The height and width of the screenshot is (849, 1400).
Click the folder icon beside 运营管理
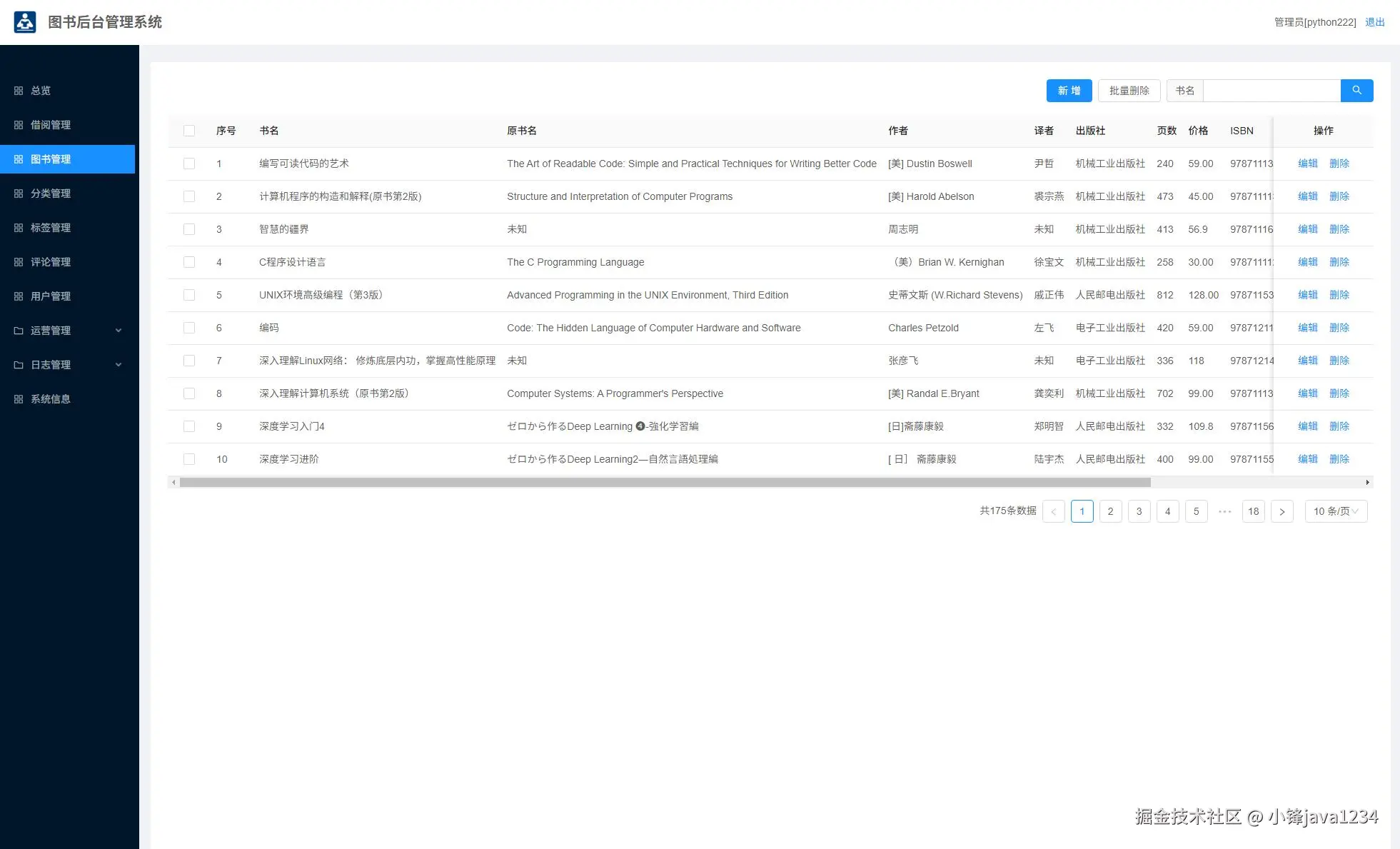pyautogui.click(x=19, y=331)
